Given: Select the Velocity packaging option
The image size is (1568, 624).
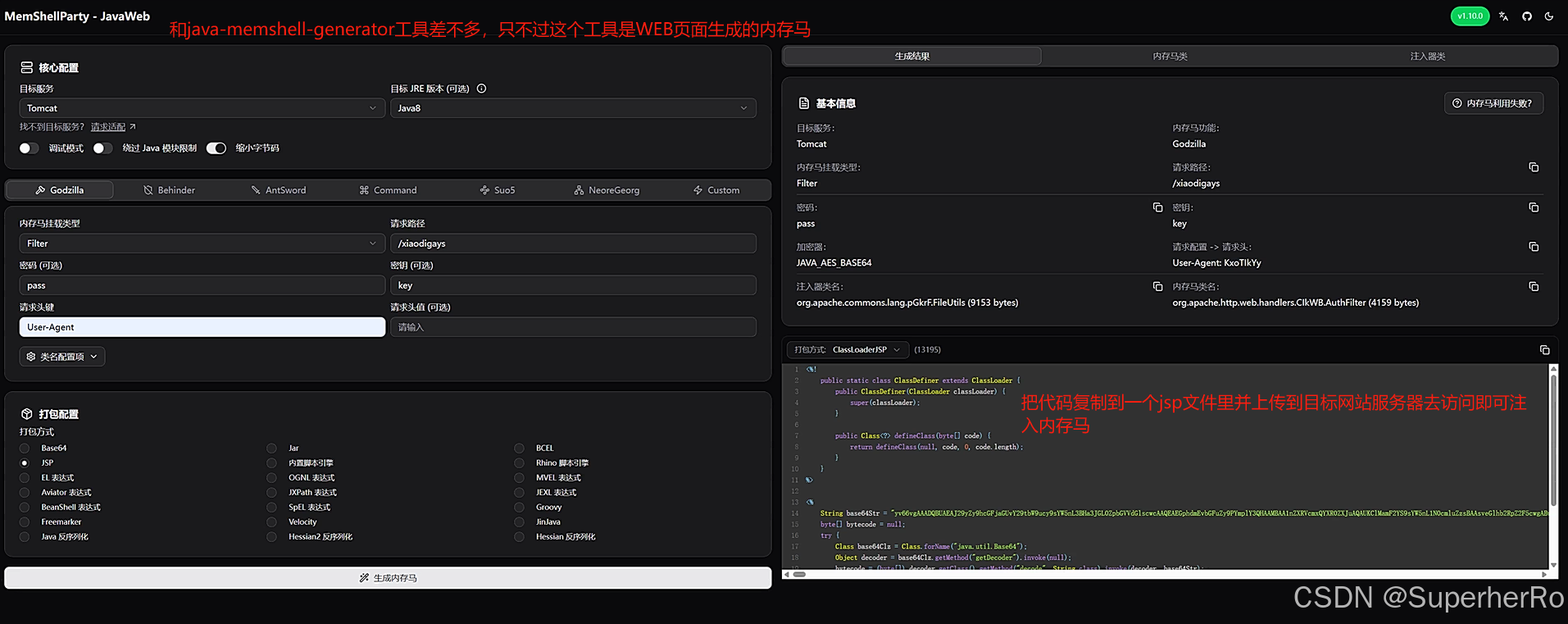Looking at the screenshot, I should coord(271,522).
